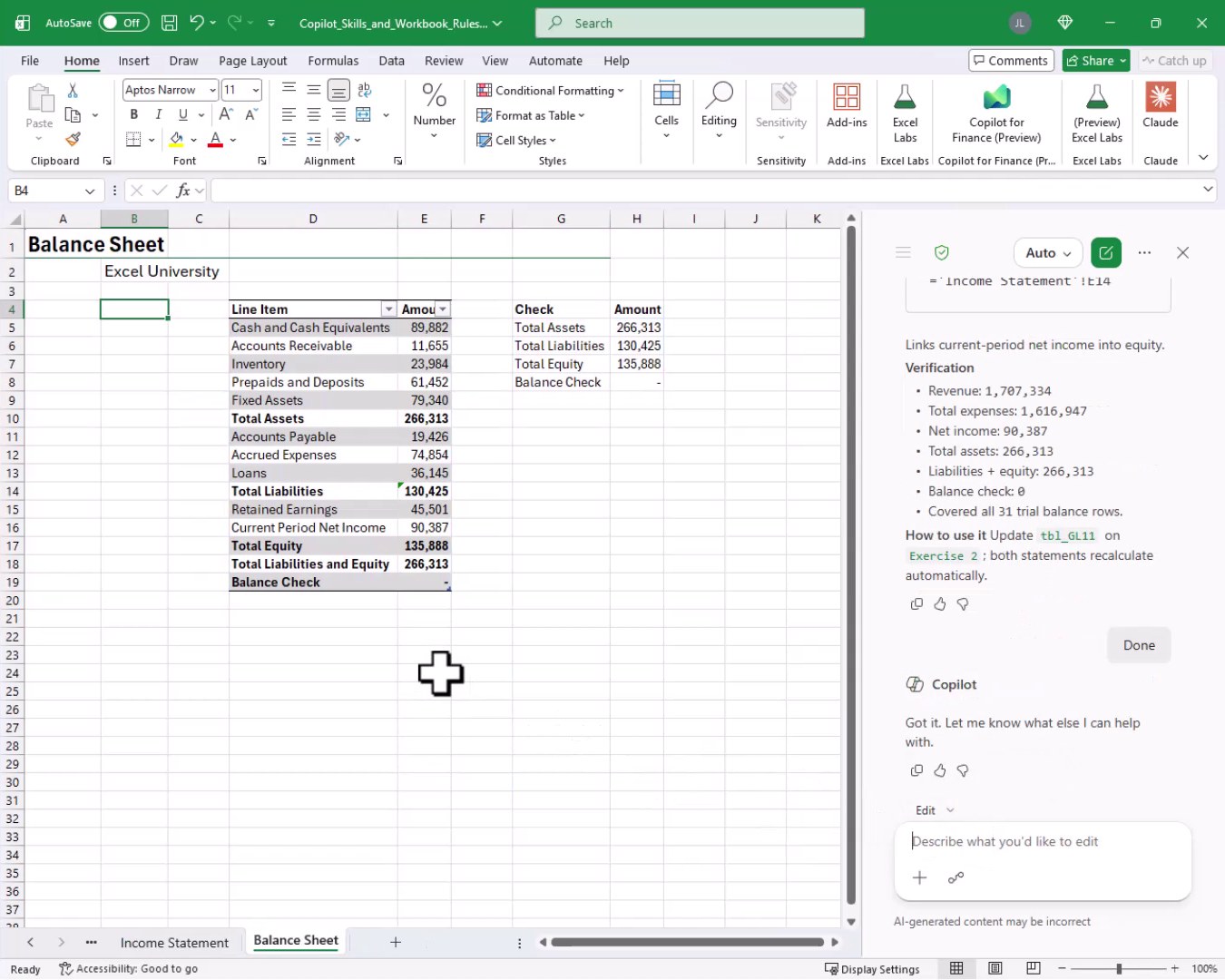Click the fill color swatch

coord(176,140)
